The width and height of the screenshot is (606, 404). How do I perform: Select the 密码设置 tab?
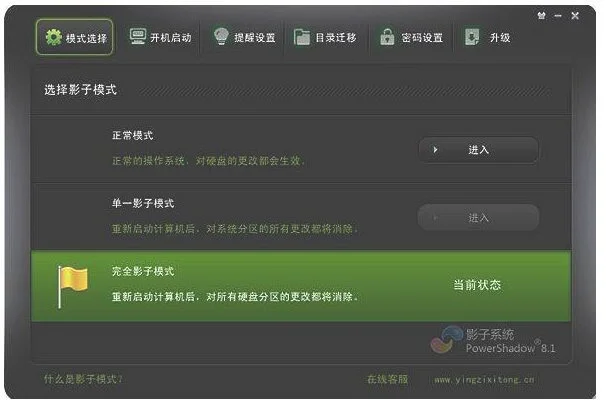[422, 38]
